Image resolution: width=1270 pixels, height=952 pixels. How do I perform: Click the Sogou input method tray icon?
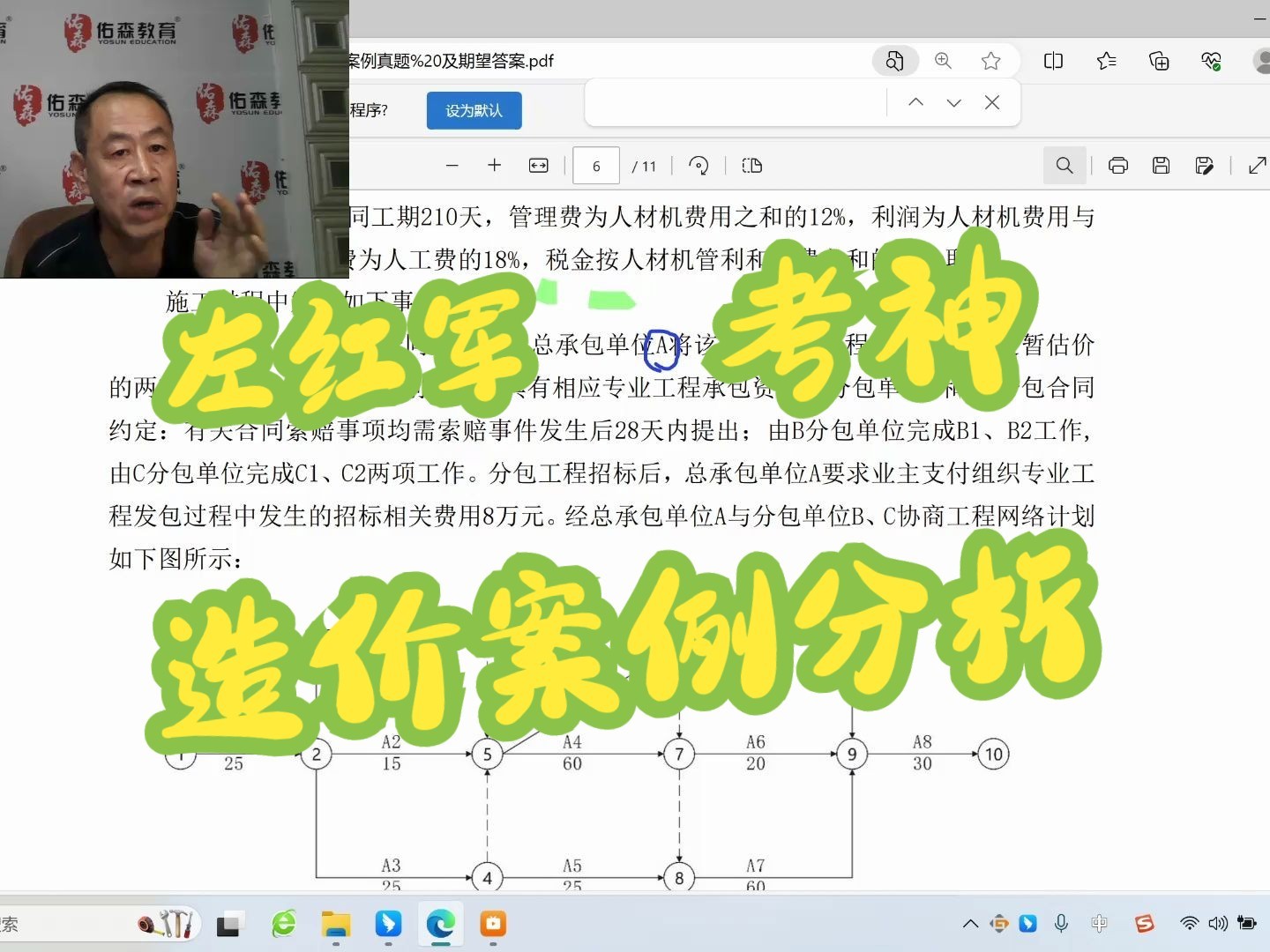tap(1145, 924)
